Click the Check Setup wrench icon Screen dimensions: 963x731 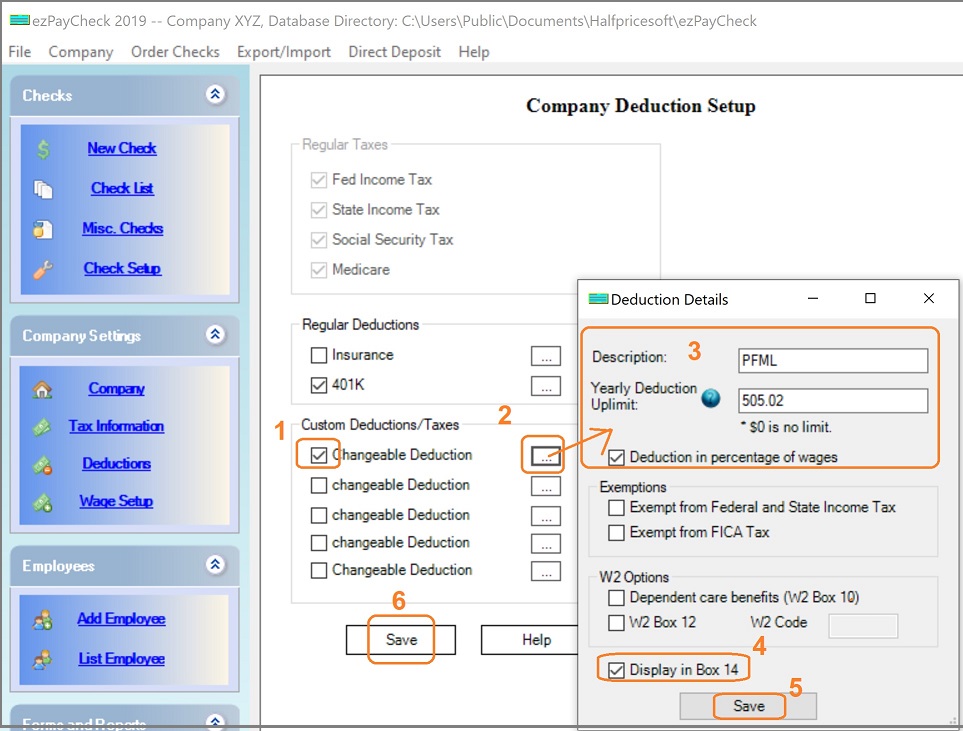[x=43, y=269]
